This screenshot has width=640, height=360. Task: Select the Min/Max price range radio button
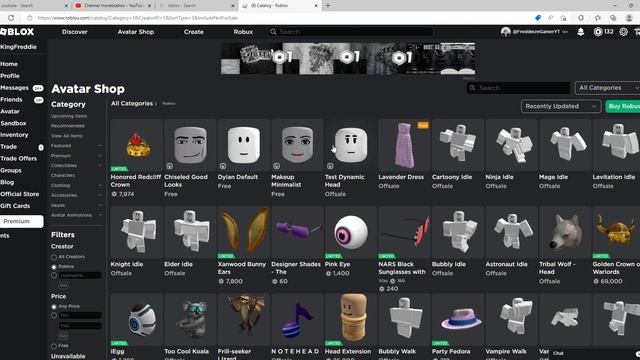(x=54, y=316)
